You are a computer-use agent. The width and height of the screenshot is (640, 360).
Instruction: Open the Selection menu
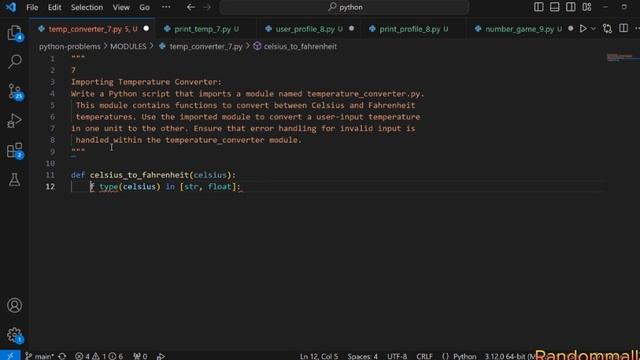coord(87,7)
